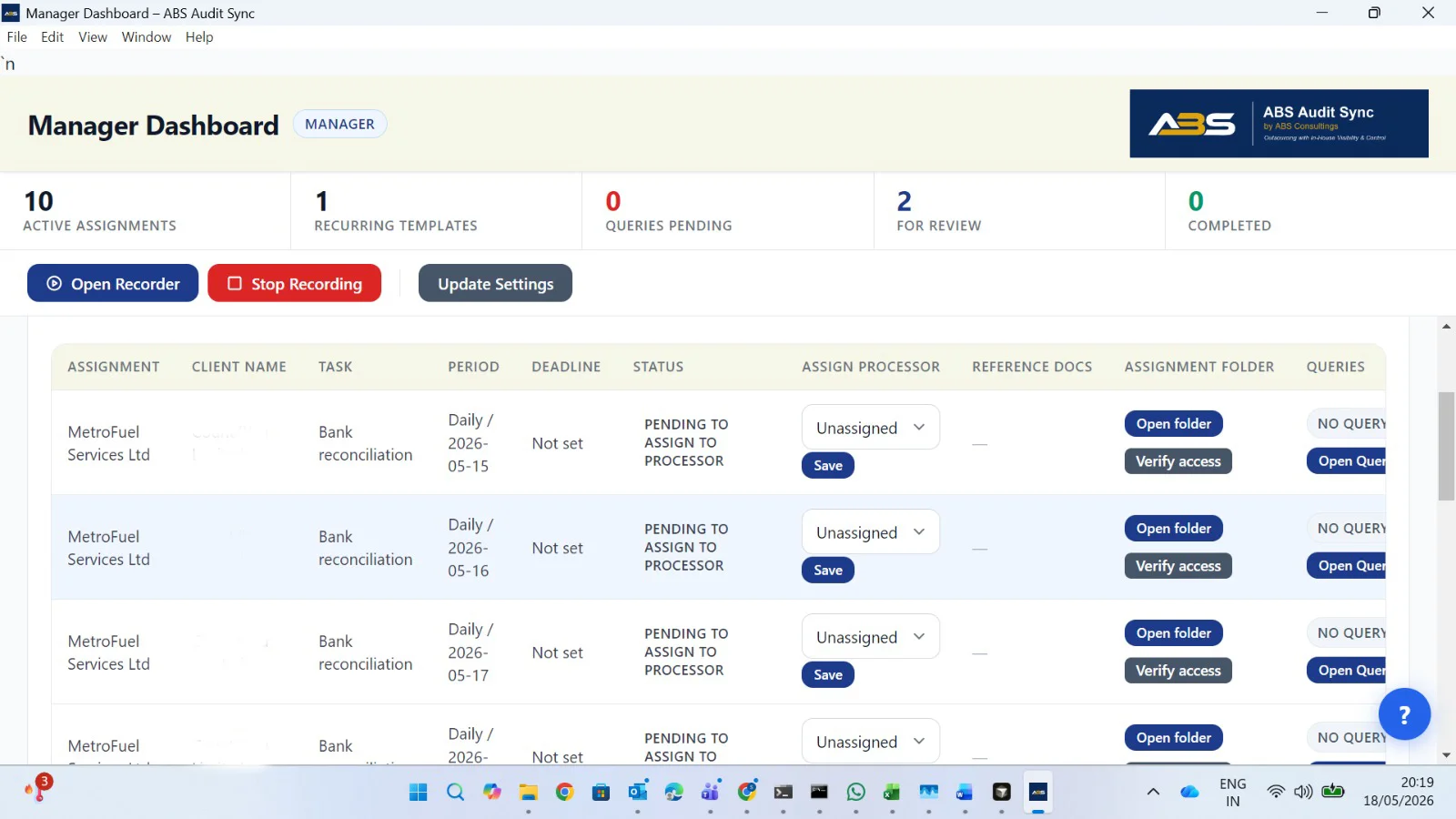Click the widgets icon with notification badge
This screenshot has height=819, width=1456.
tap(38, 788)
